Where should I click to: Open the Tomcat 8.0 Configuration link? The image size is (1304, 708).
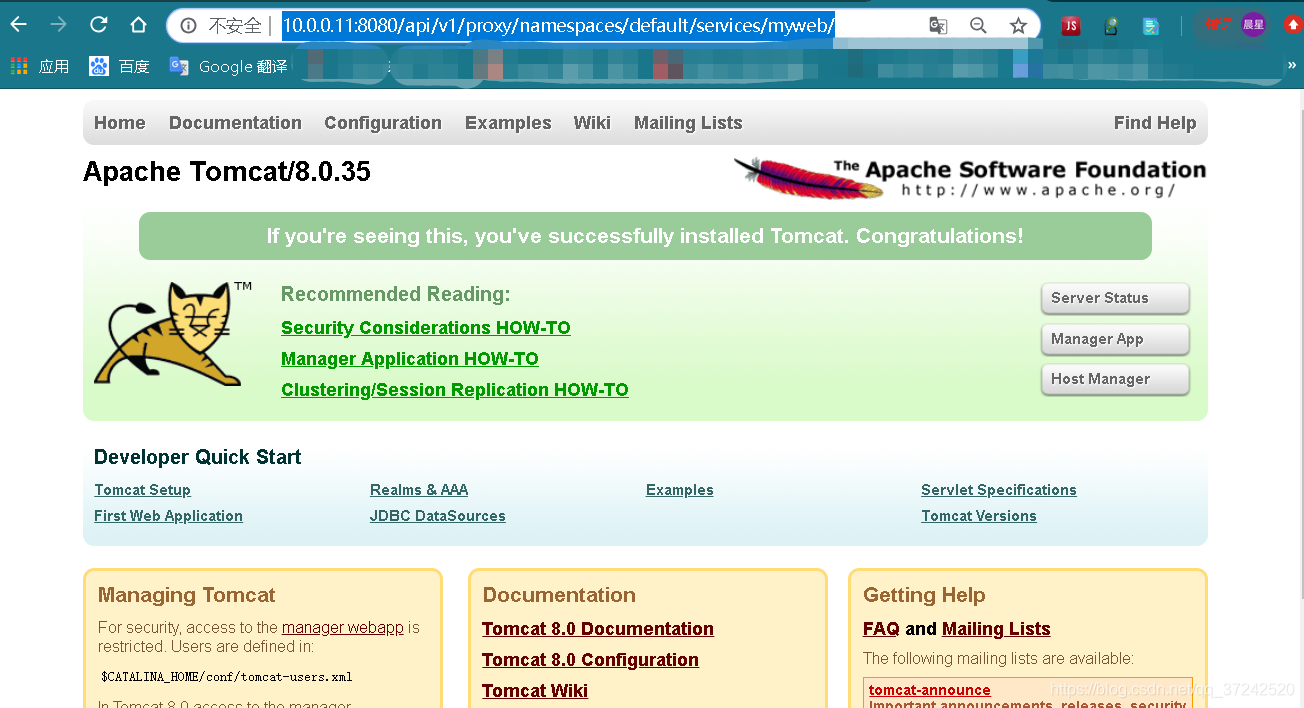click(x=590, y=660)
